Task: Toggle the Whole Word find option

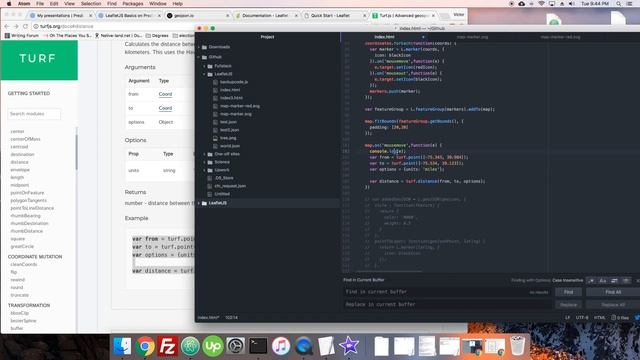Action: point(626,280)
